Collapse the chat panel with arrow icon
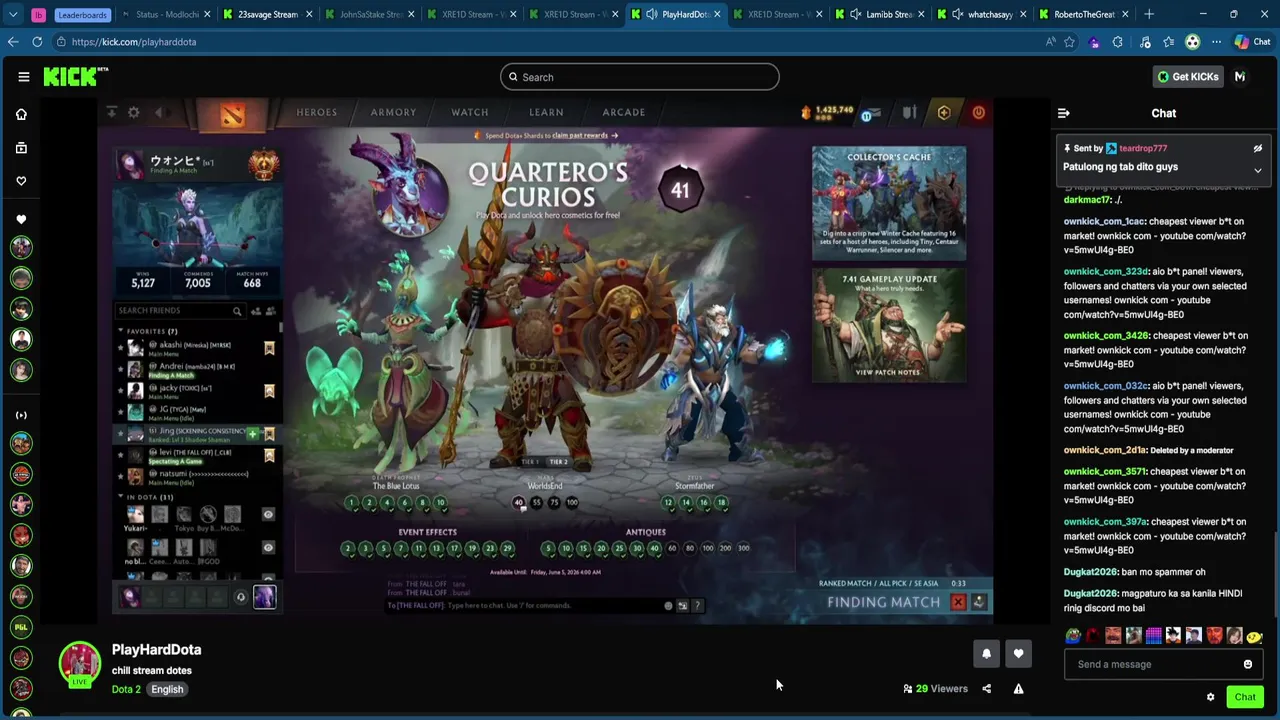1280x720 pixels. pyautogui.click(x=1064, y=113)
